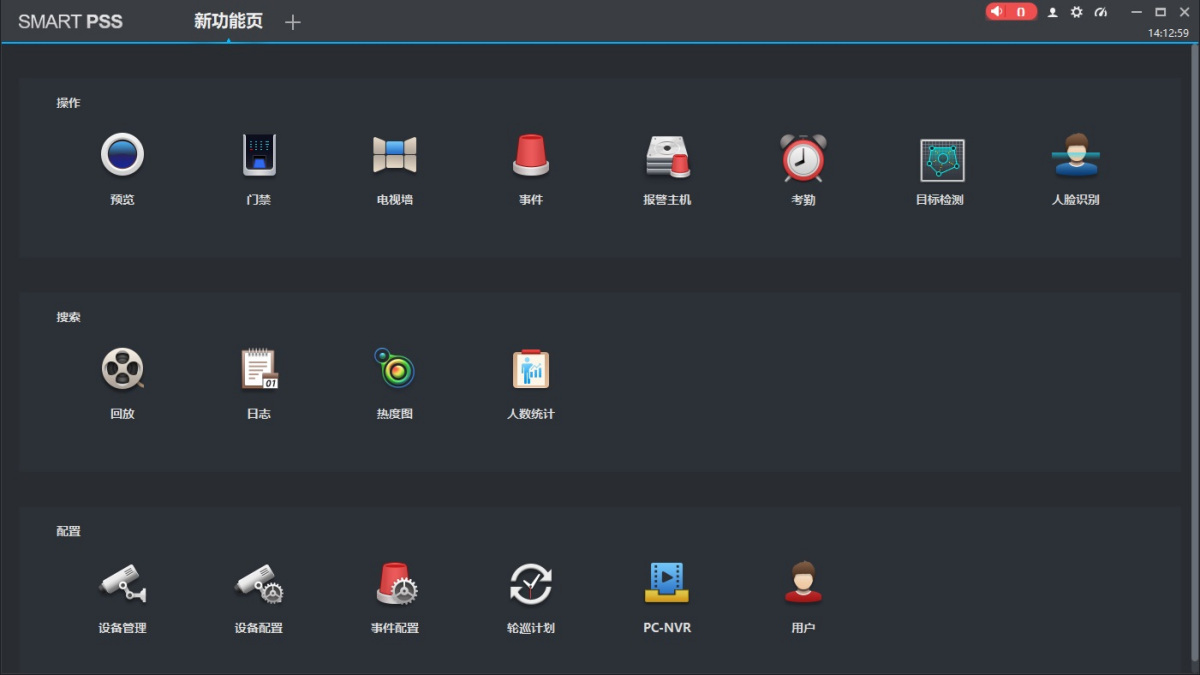This screenshot has height=675, width=1200.
Task: Select the 新功能页 tab
Action: tap(228, 22)
